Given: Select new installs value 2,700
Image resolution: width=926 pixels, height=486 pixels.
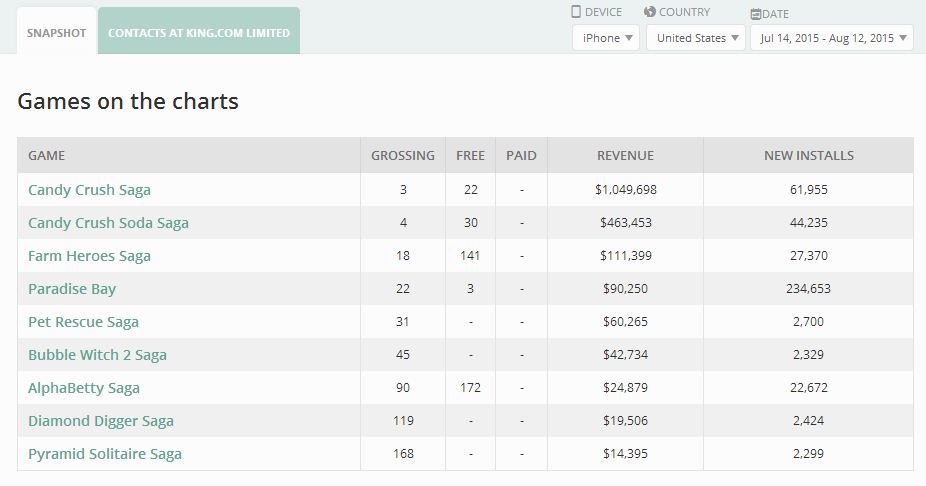Looking at the screenshot, I should pyautogui.click(x=808, y=322).
